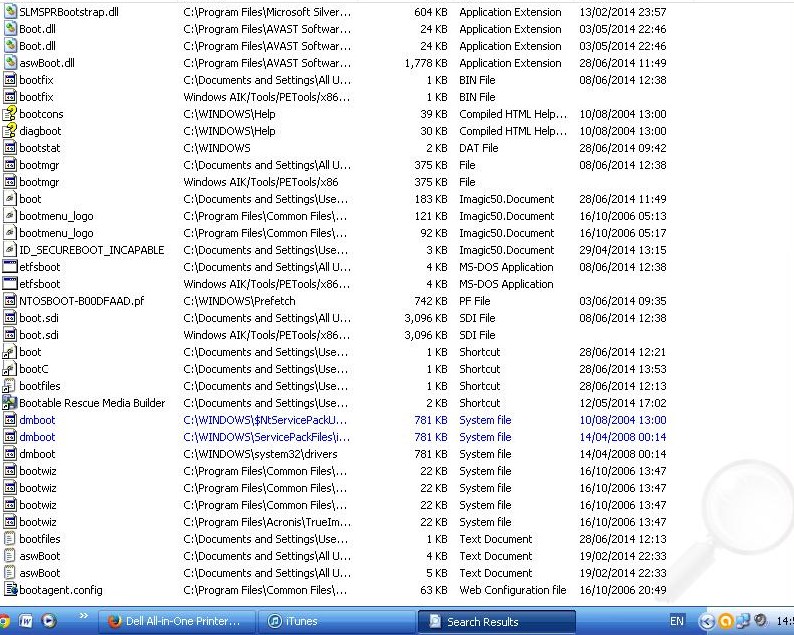794x635 pixels.
Task: Click date '12/05/2014 17:02'
Action: point(623,403)
